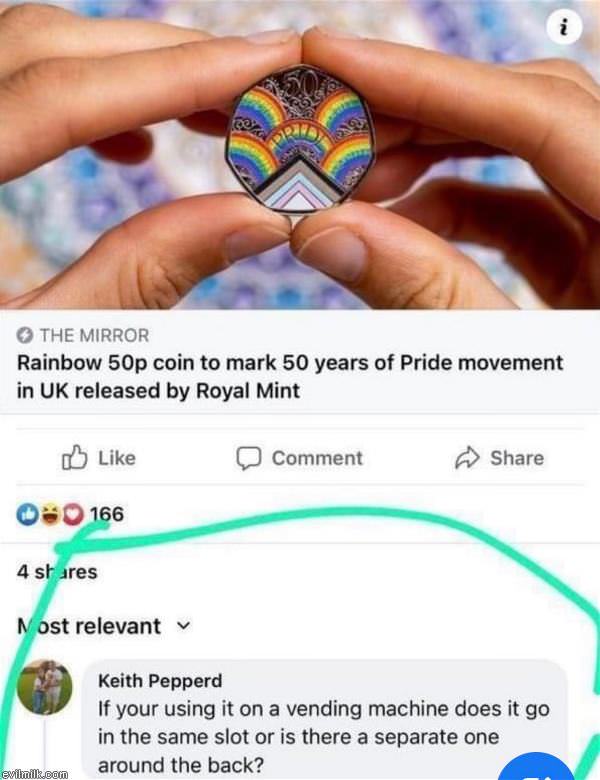Open the haha reaction emoji
This screenshot has width=600, height=780.
coord(50,514)
